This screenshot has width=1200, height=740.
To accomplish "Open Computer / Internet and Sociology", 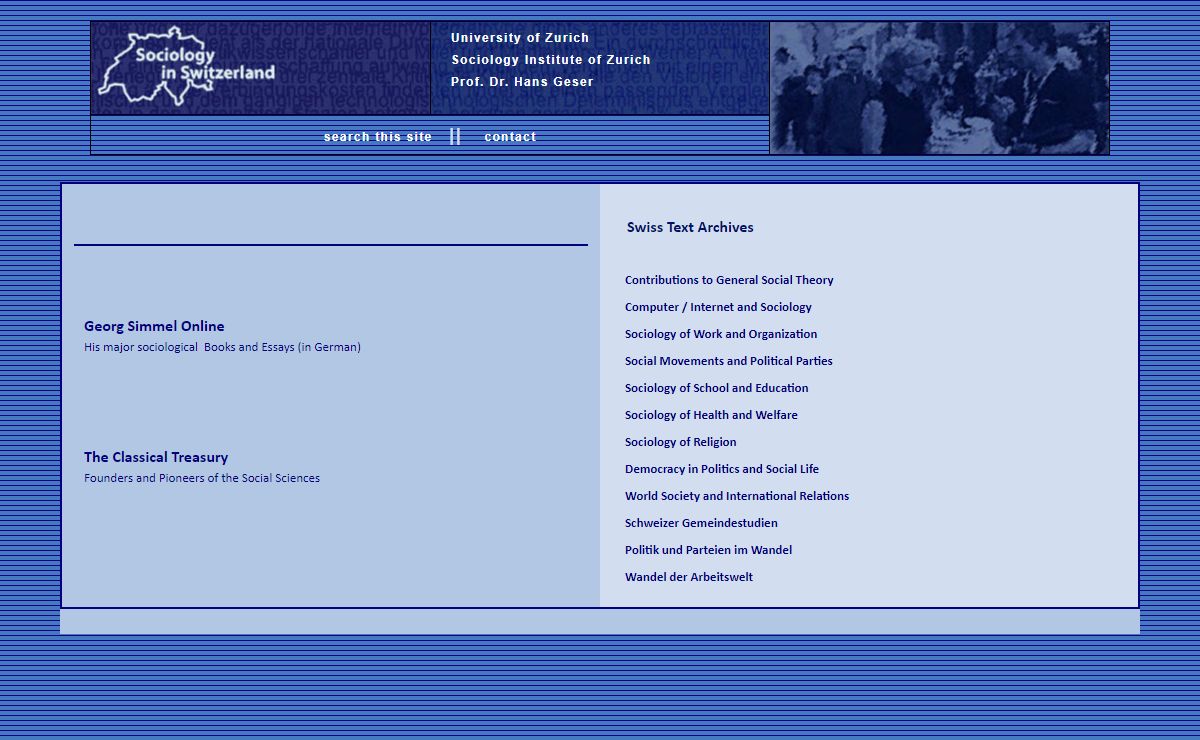I will pos(718,307).
